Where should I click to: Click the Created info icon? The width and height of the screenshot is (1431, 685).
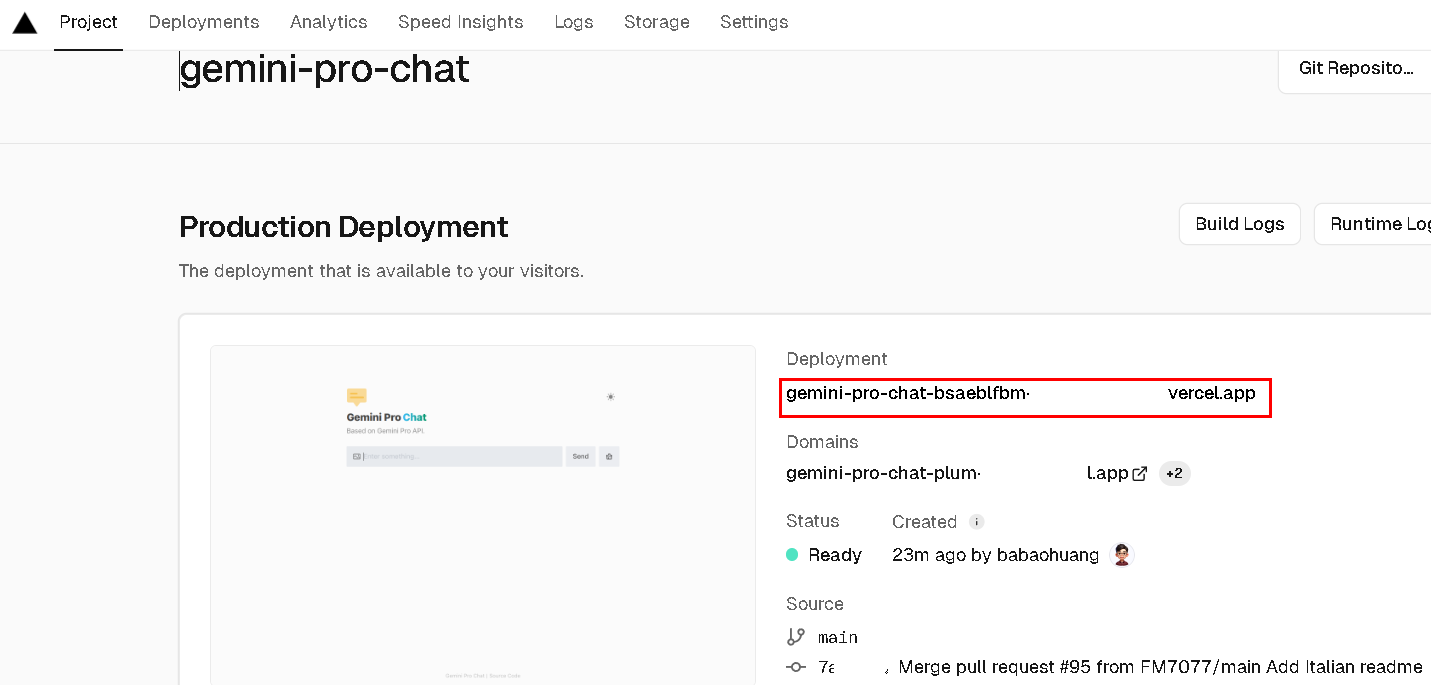(977, 522)
